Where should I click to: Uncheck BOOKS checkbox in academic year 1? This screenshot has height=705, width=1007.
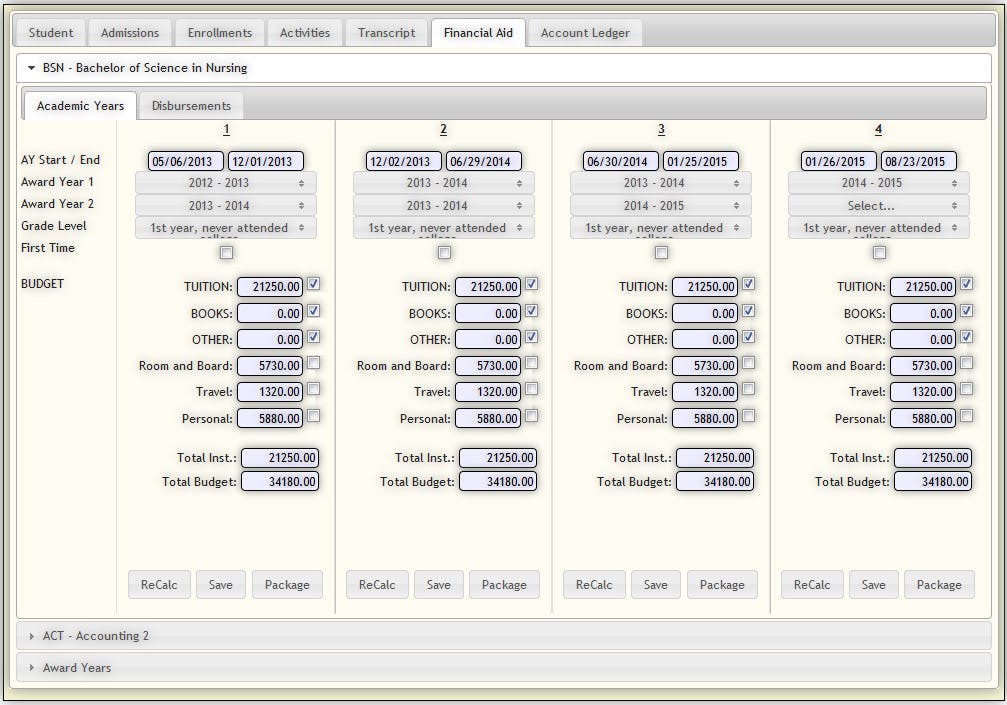click(x=313, y=311)
